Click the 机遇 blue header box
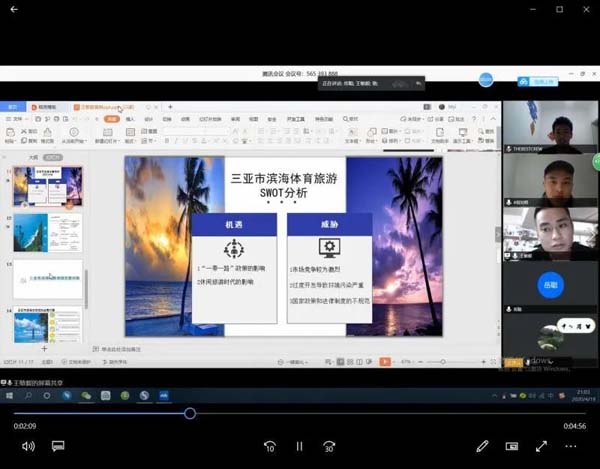 tap(234, 226)
